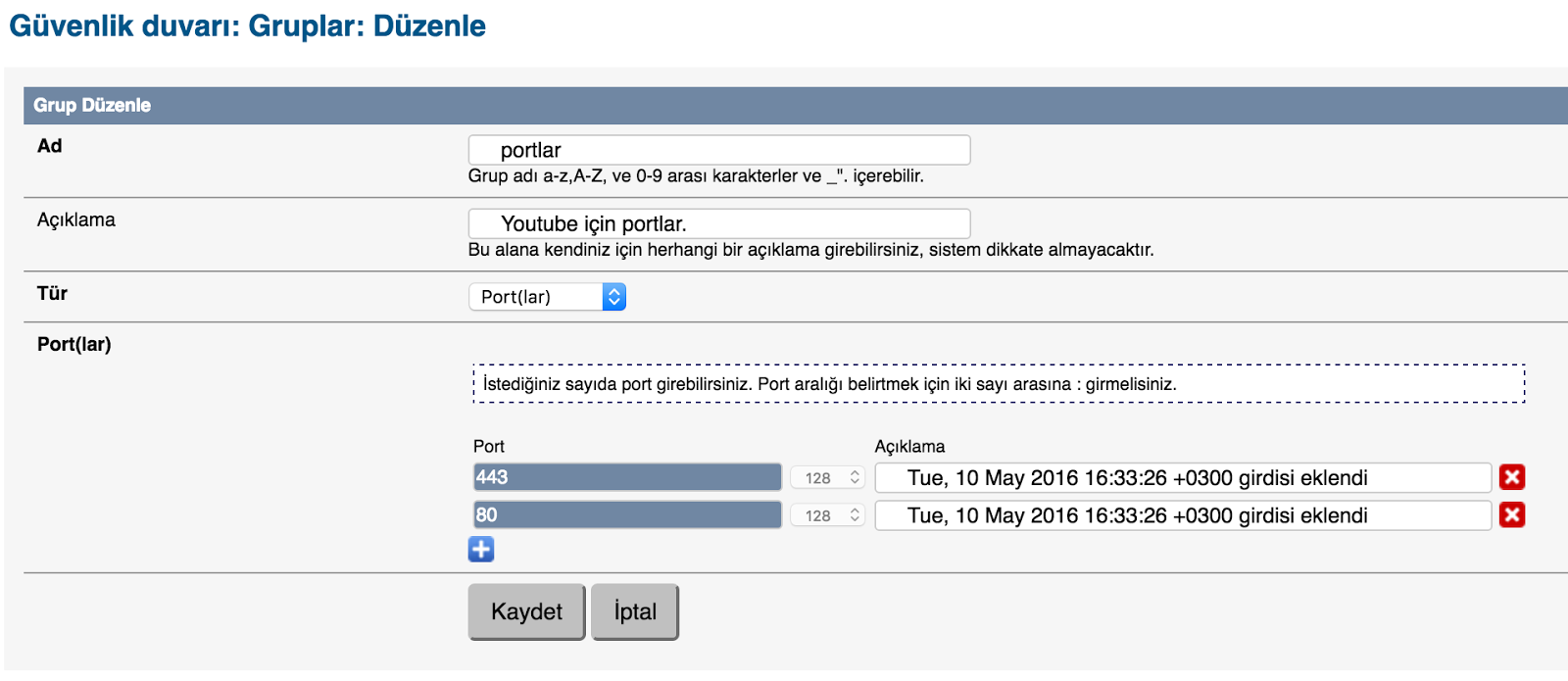Select the port 80 input field

click(627, 515)
